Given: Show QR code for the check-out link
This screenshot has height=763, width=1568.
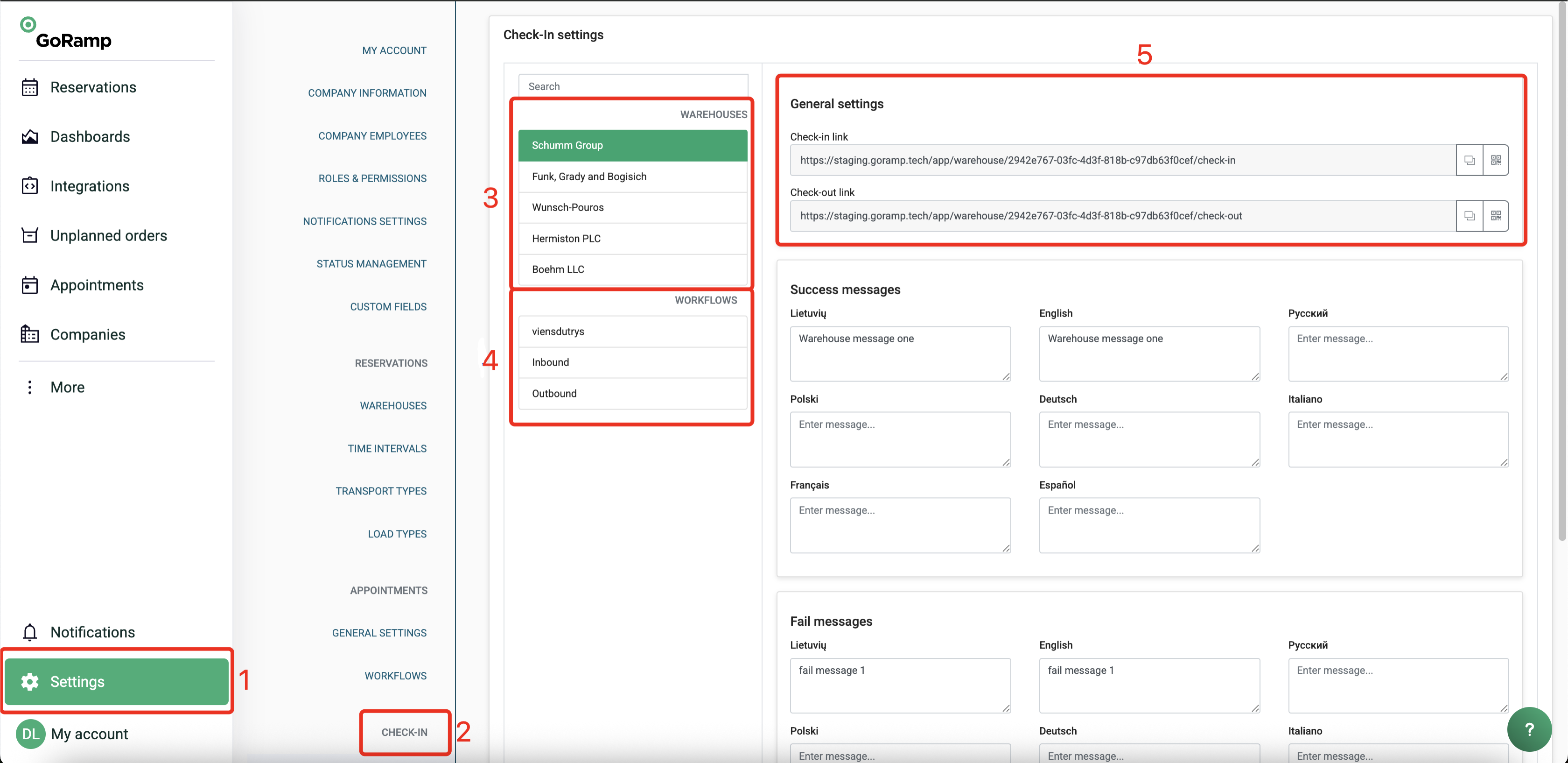Looking at the screenshot, I should coord(1496,216).
